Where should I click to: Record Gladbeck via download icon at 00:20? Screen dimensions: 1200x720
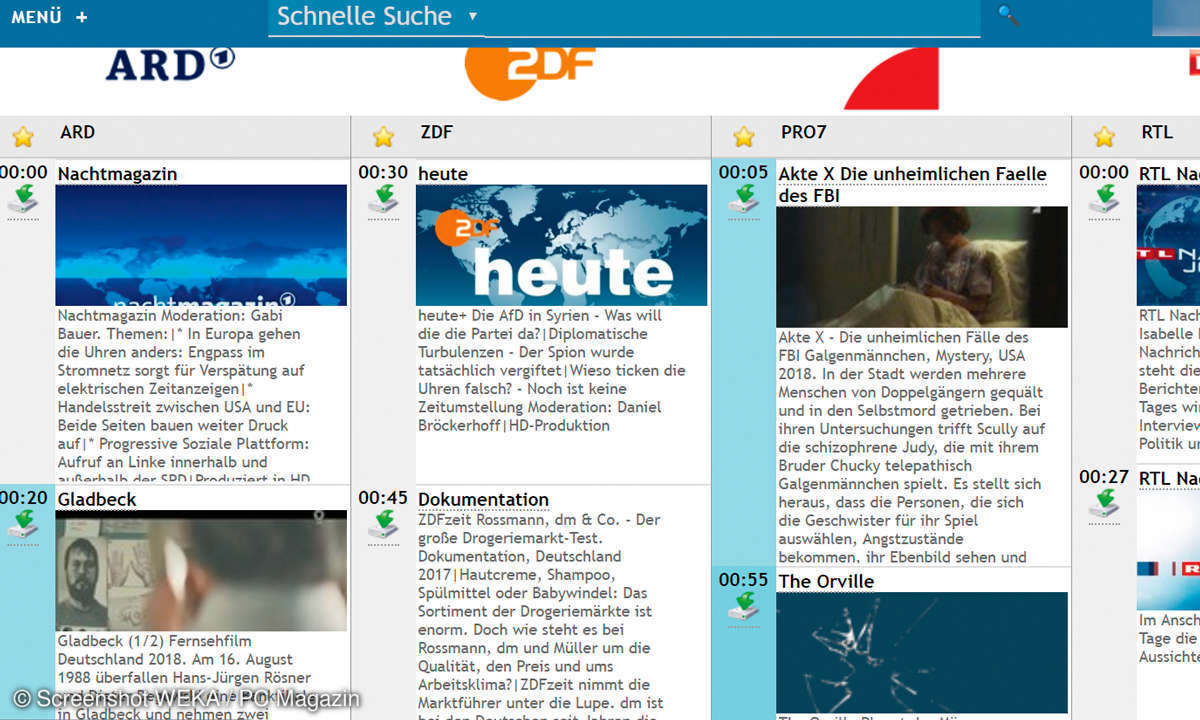pyautogui.click(x=23, y=526)
